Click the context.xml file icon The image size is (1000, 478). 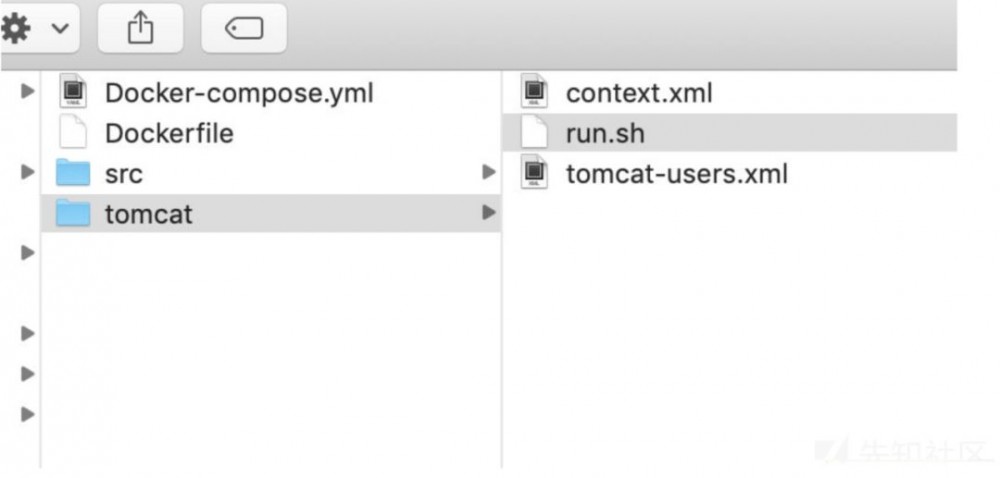(535, 93)
